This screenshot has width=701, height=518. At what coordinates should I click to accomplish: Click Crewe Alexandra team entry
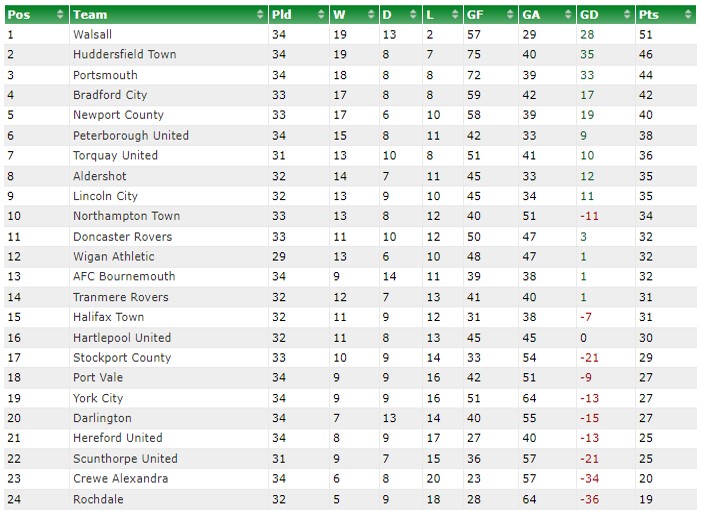click(121, 479)
